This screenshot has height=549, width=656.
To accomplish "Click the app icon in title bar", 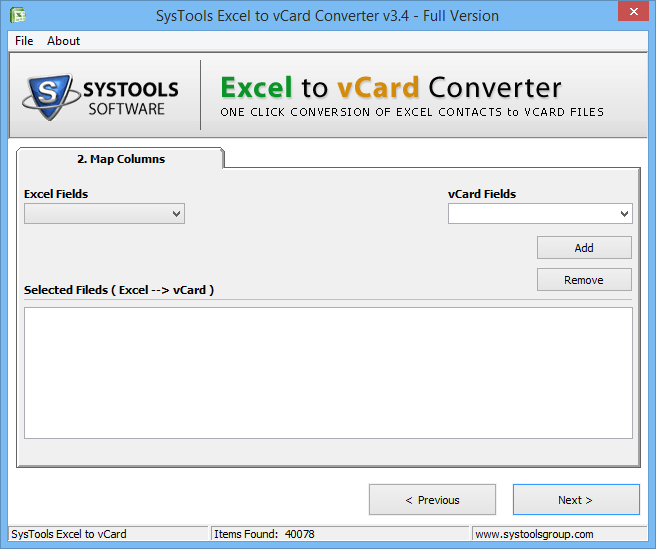I will tap(18, 15).
